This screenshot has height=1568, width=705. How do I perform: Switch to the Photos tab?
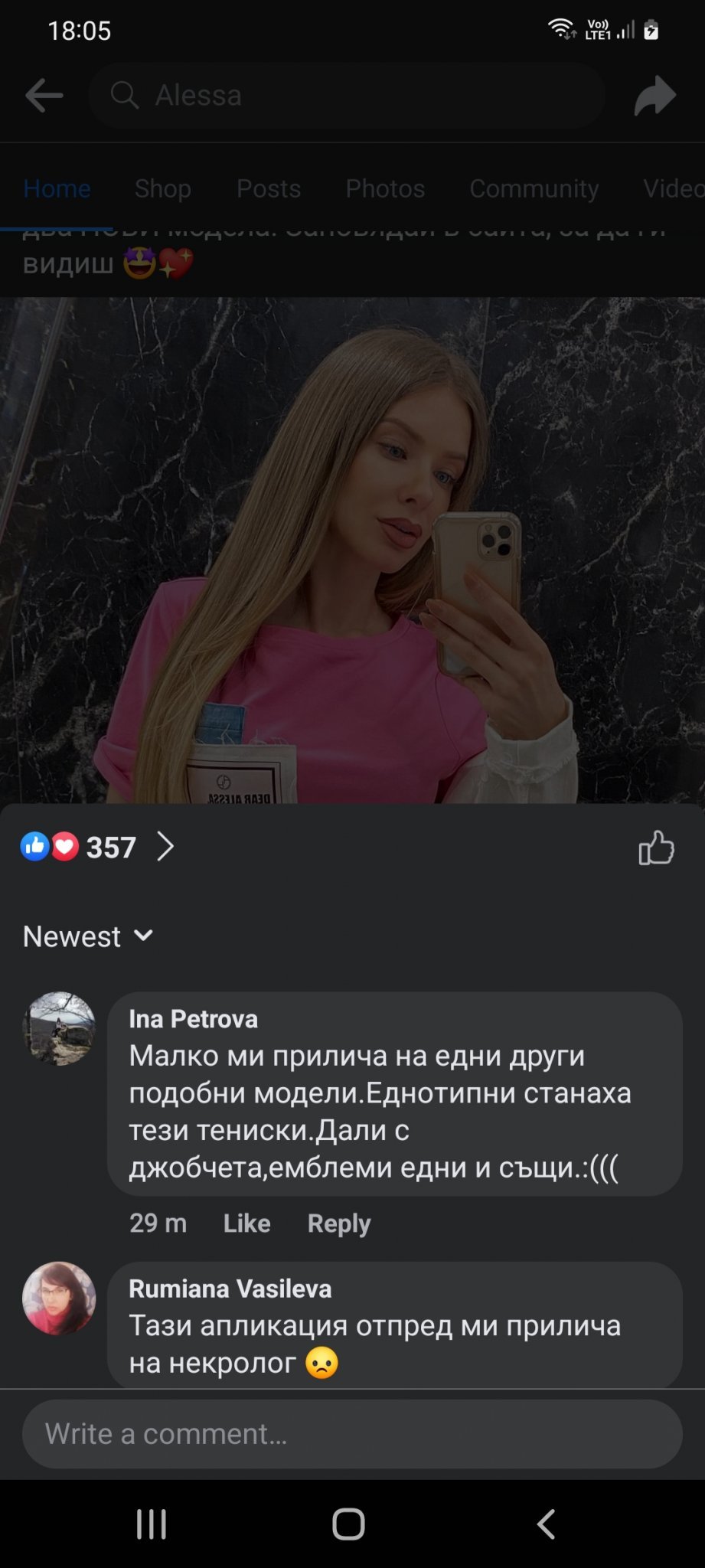(385, 188)
